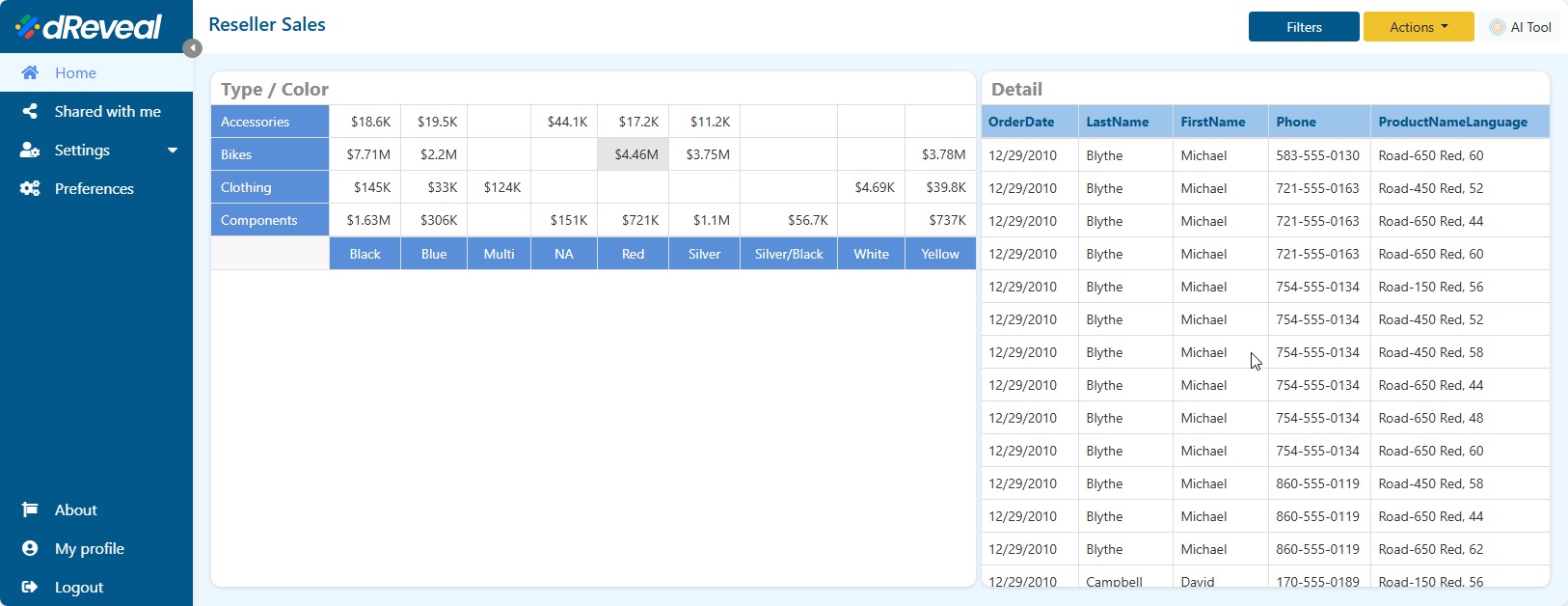Select the Bikes row header
Viewport: 1568px width, 606px height.
(x=270, y=154)
